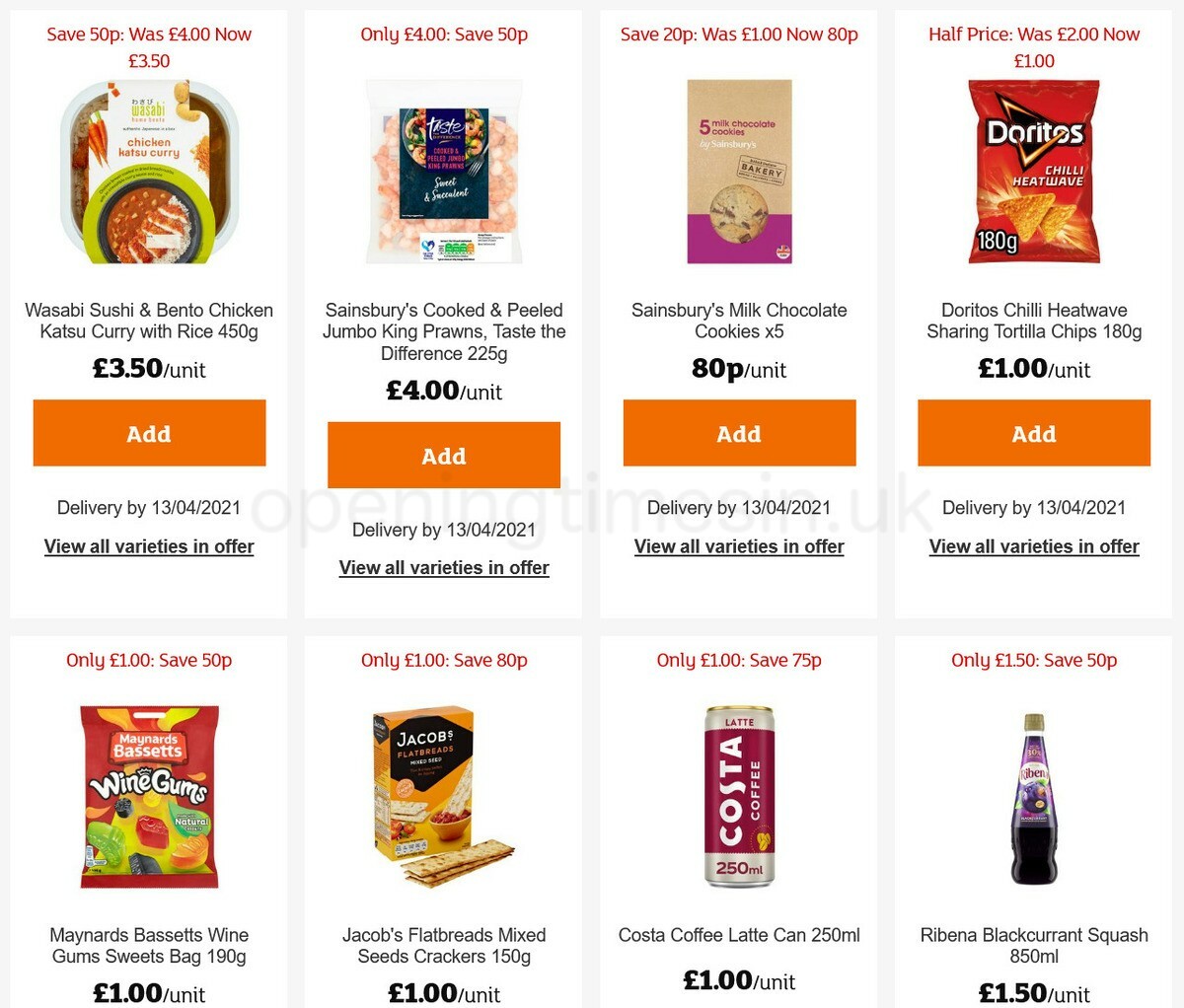Add Wasabi Chicken Katsu Curry to basket
This screenshot has height=1008, width=1184.
tap(149, 432)
